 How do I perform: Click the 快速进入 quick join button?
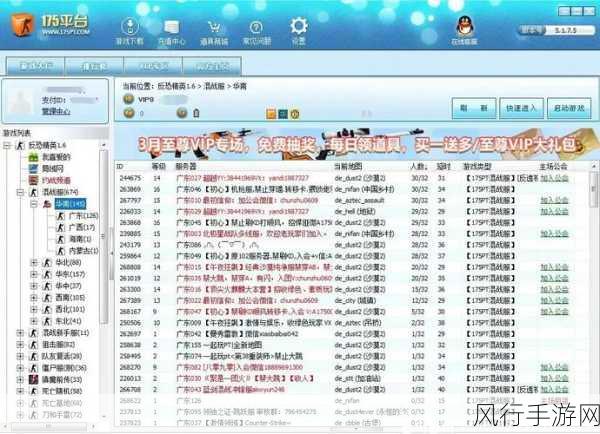(x=521, y=108)
